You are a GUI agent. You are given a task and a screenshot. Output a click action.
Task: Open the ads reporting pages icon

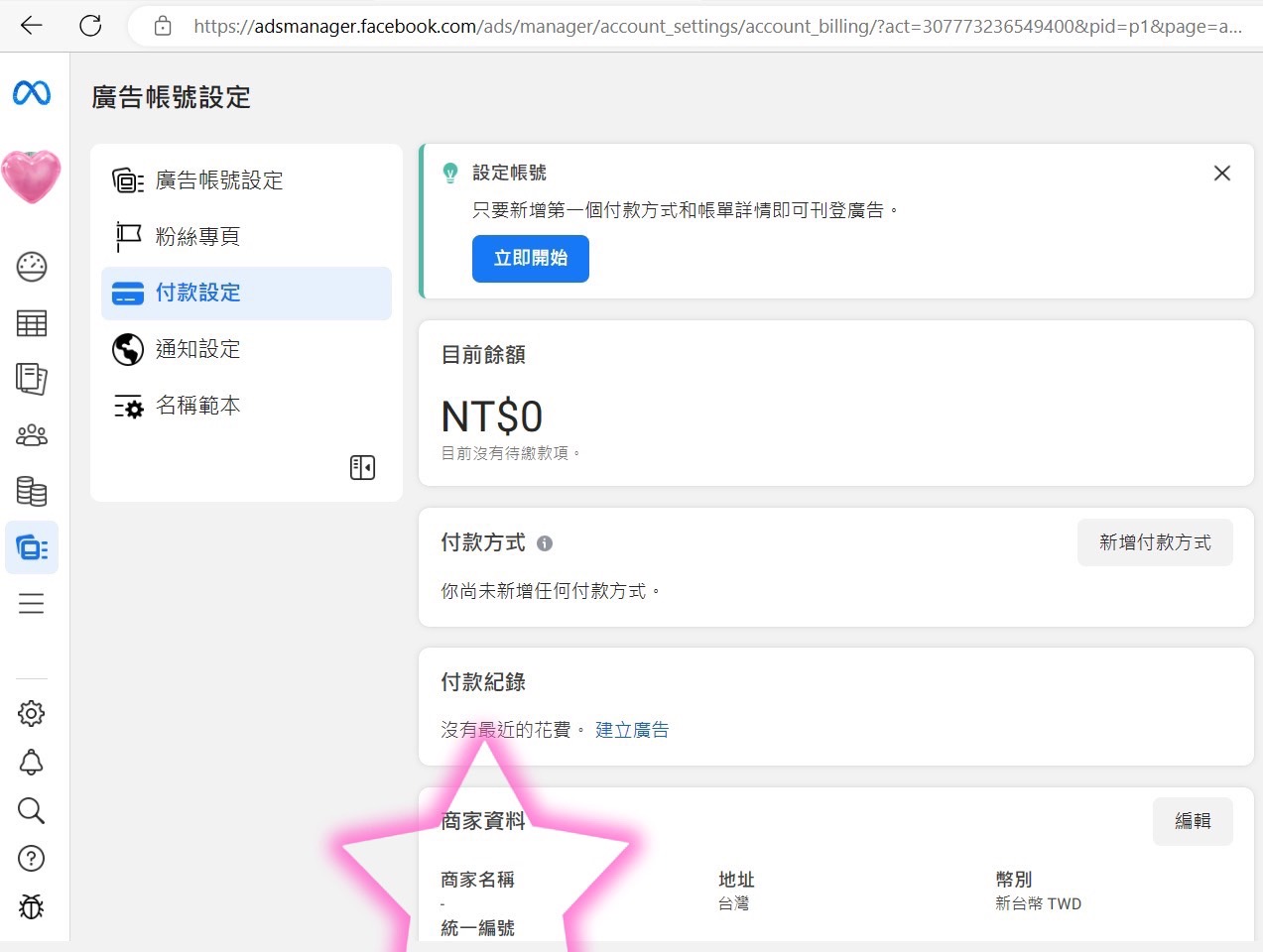(32, 379)
